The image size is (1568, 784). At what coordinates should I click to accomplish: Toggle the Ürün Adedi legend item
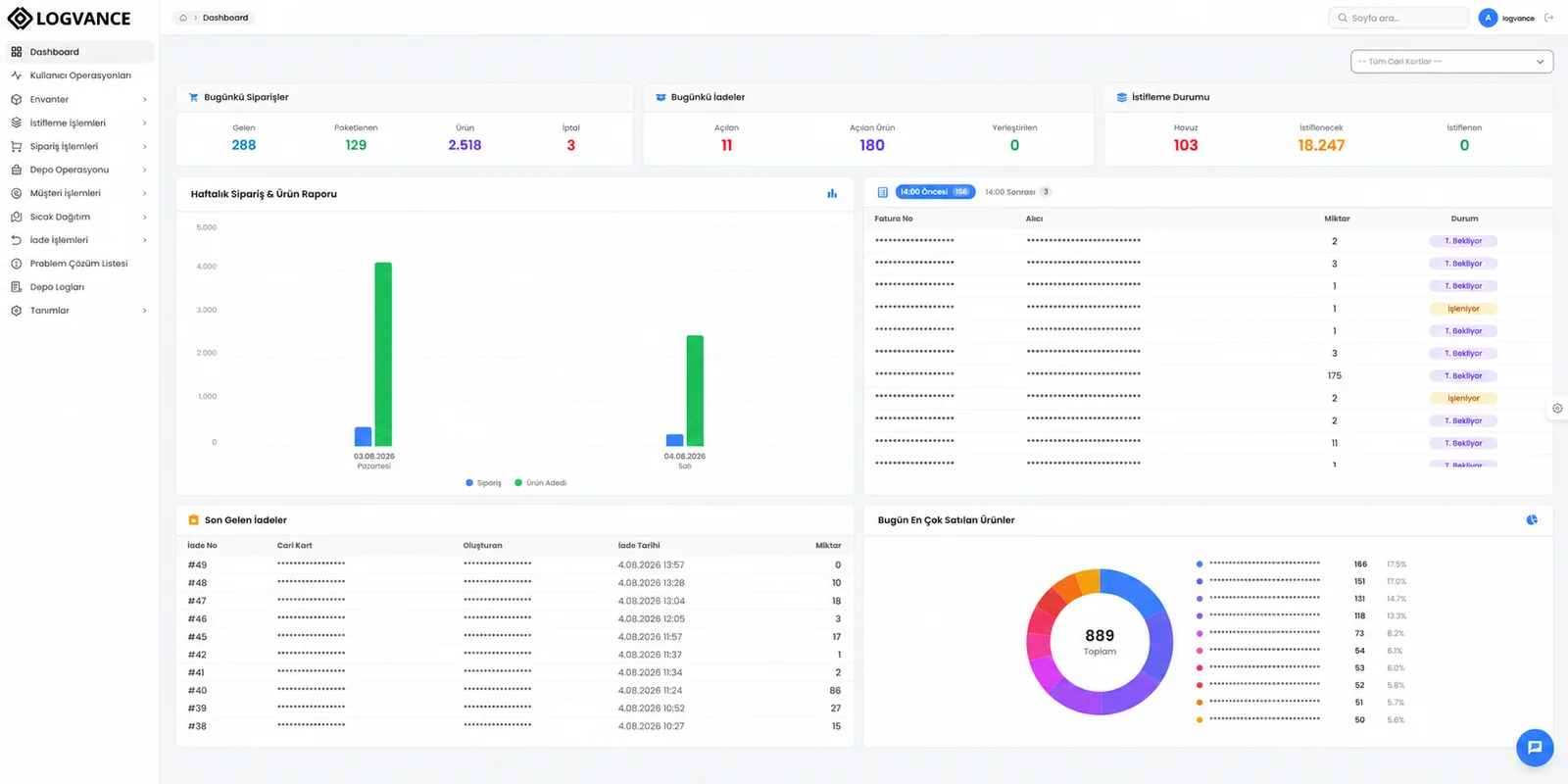point(540,483)
